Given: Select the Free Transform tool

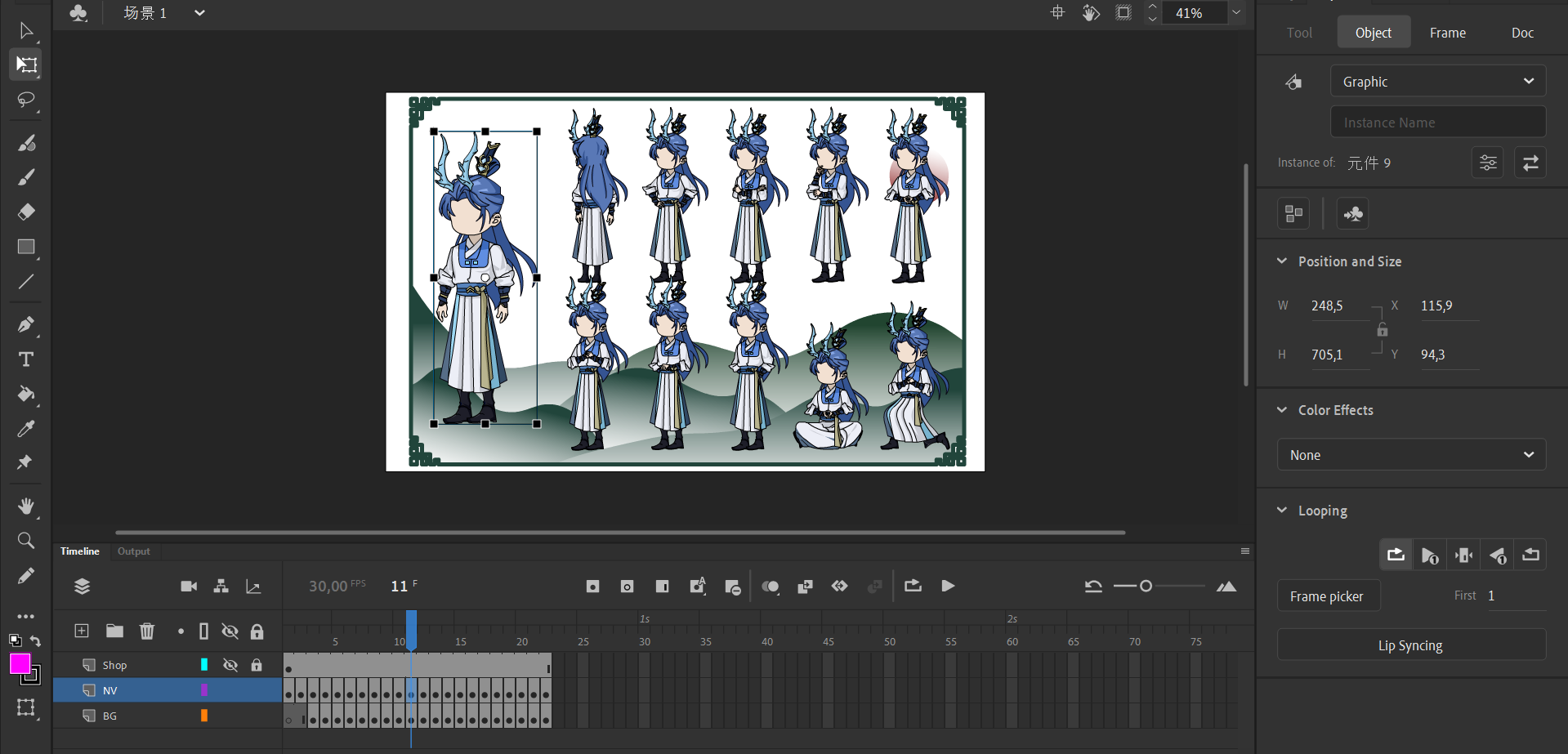Looking at the screenshot, I should (26, 65).
